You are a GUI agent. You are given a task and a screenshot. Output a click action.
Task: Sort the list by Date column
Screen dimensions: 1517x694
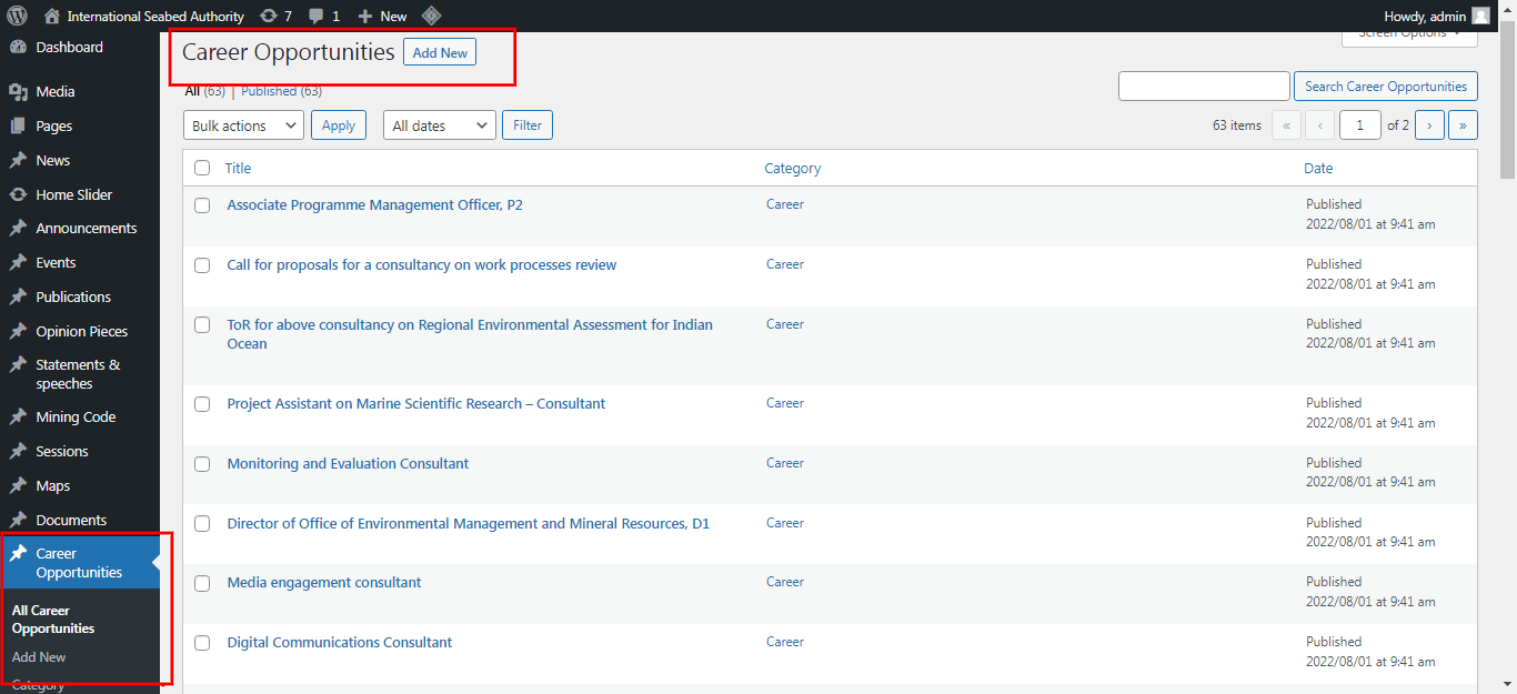coord(1318,168)
